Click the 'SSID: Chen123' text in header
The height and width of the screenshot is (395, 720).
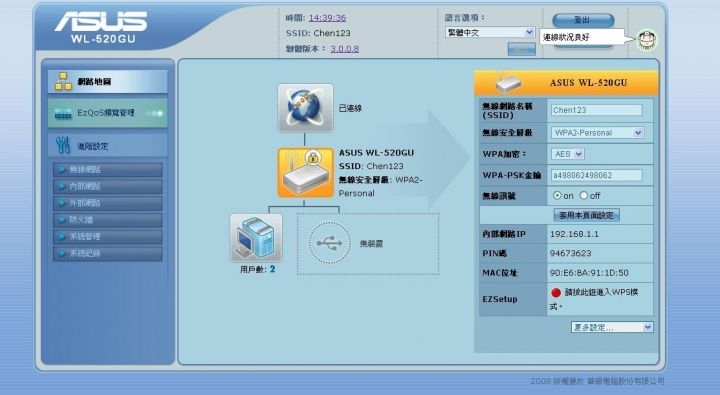(x=318, y=33)
